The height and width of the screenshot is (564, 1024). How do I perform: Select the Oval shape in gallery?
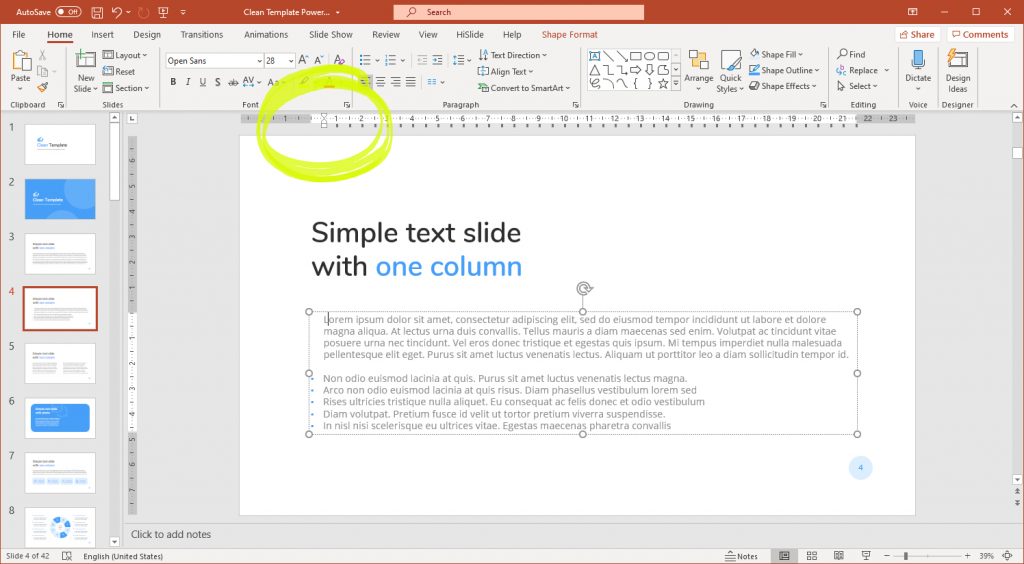click(649, 56)
